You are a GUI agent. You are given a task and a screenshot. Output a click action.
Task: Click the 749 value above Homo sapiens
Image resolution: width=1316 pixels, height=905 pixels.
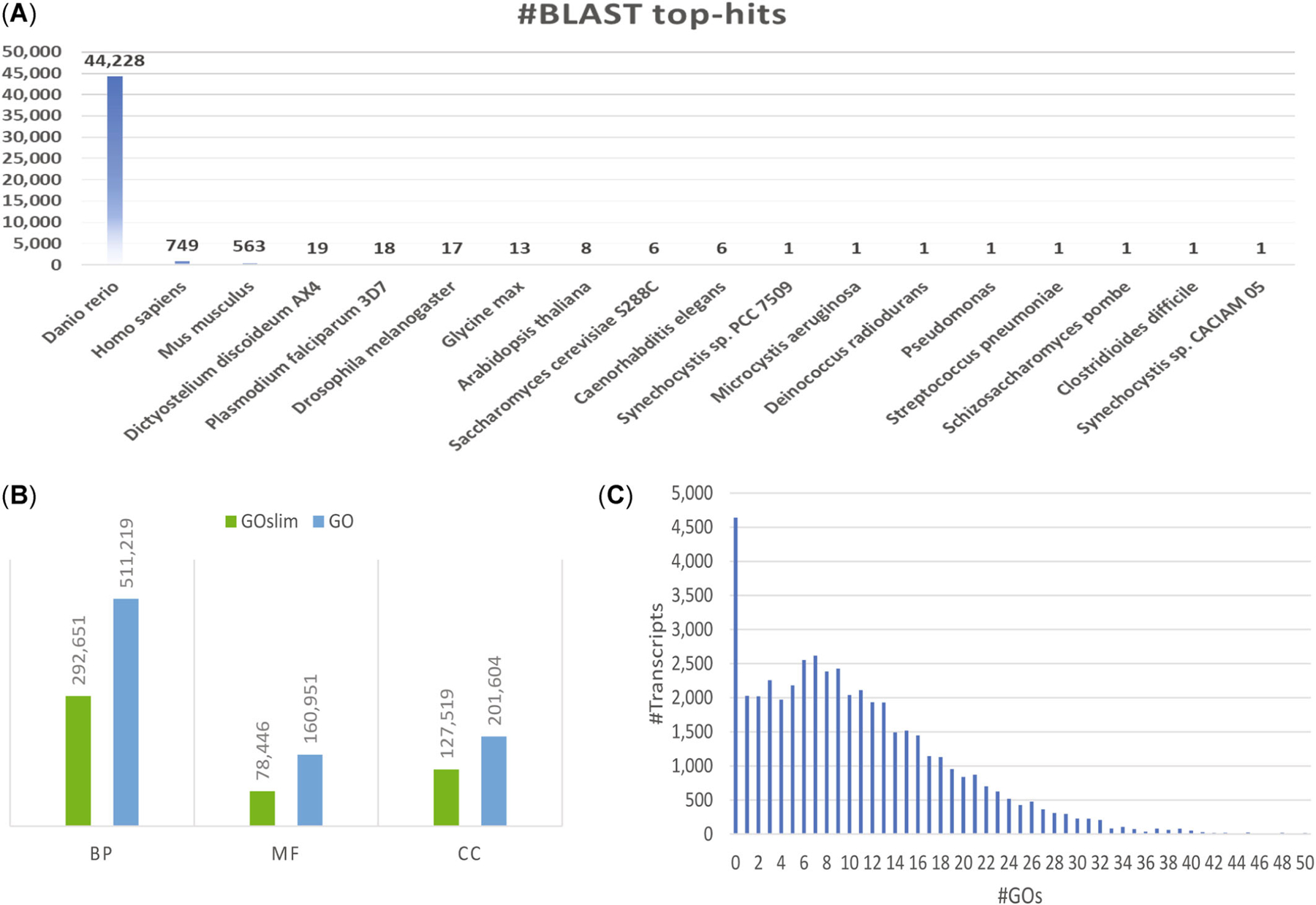pyautogui.click(x=182, y=246)
